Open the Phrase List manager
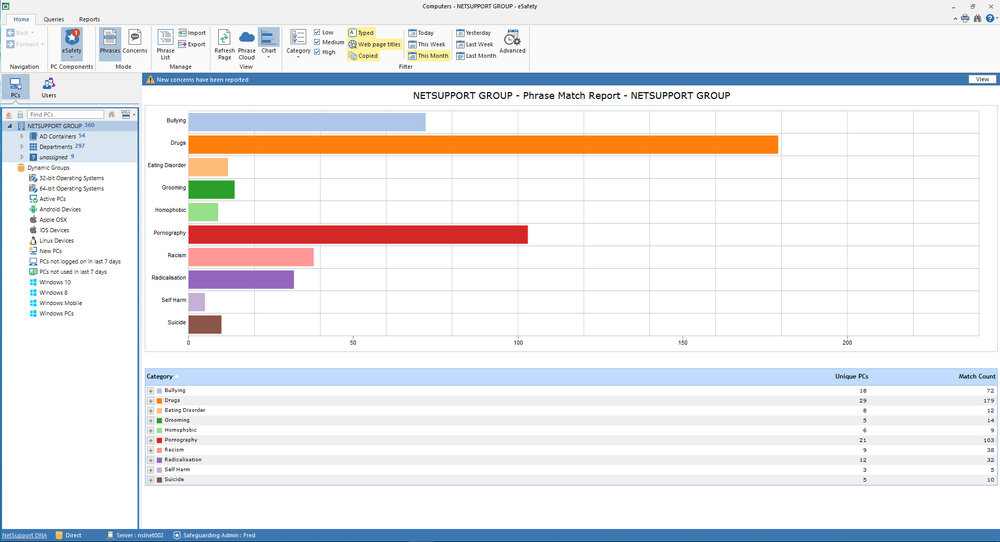Screen dimensions: 1000x542 point(165,44)
